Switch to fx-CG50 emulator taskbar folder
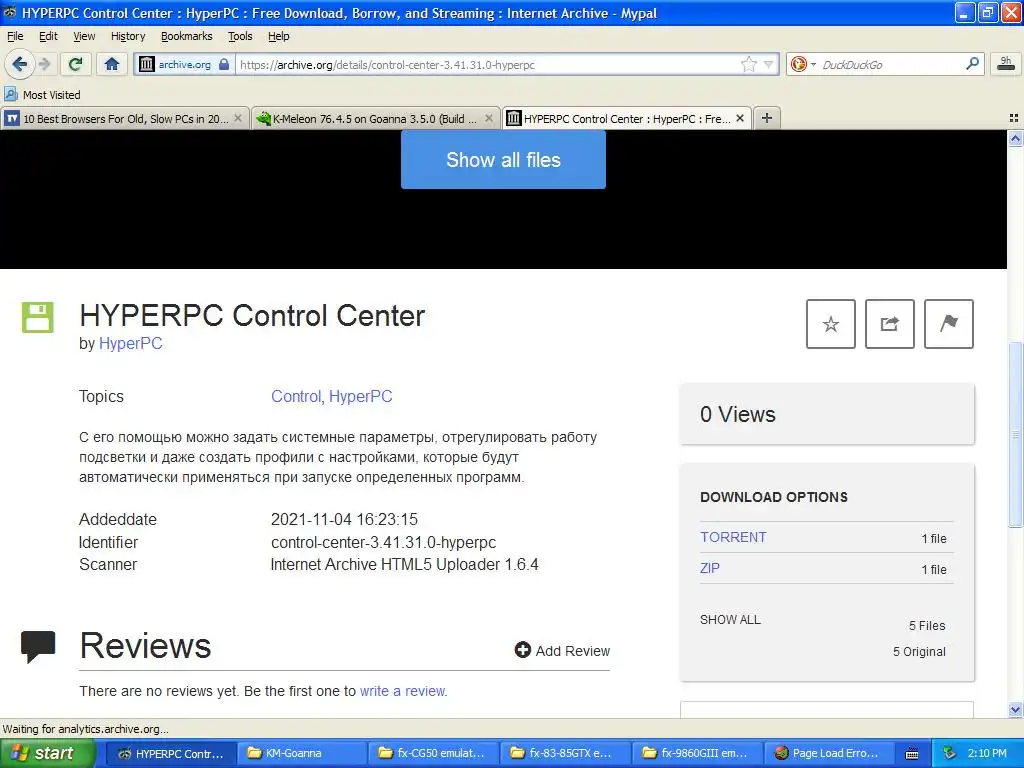Screen dimensions: 1024x768 coord(433,754)
